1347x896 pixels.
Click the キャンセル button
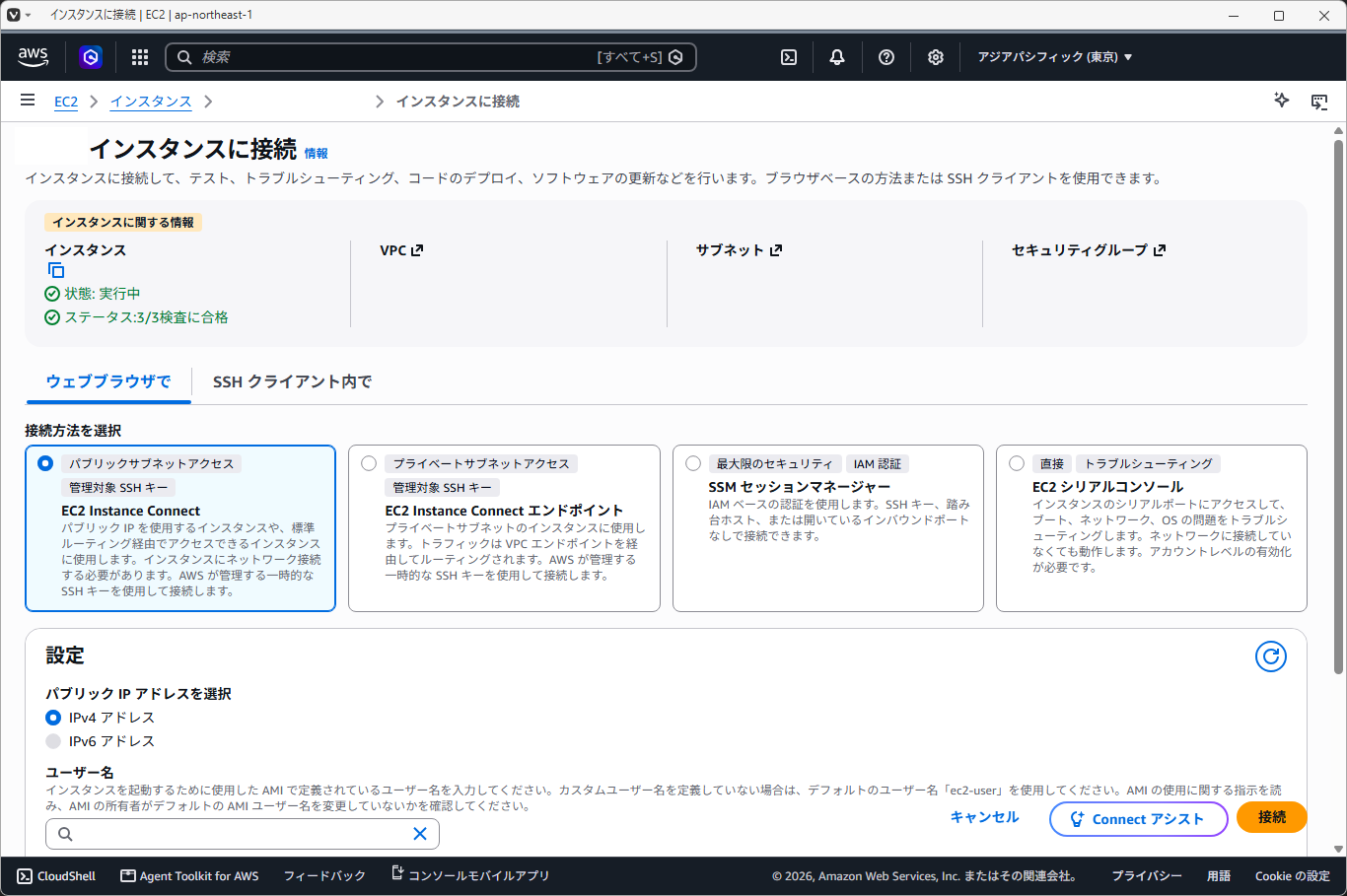coord(984,817)
